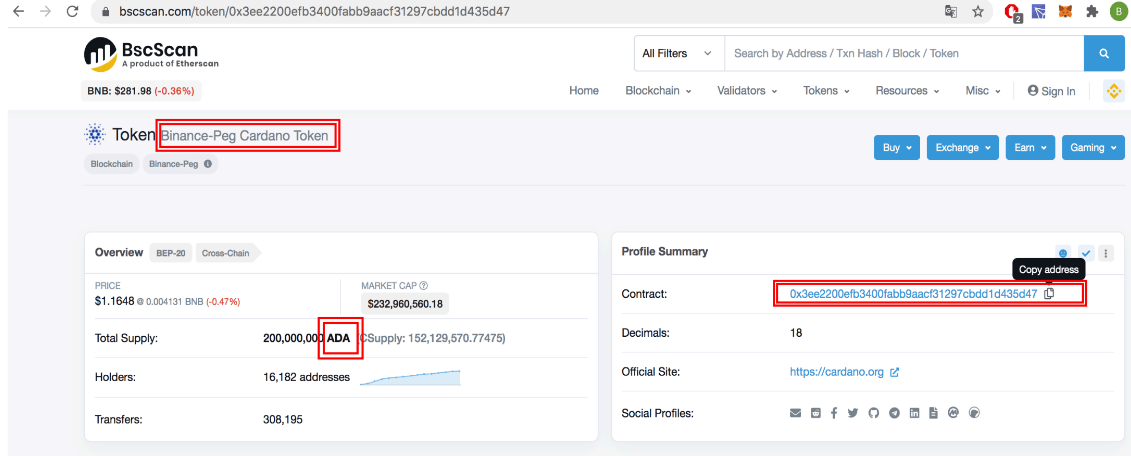Open the email social profile icon
The image size is (1131, 456).
pyautogui.click(x=796, y=413)
